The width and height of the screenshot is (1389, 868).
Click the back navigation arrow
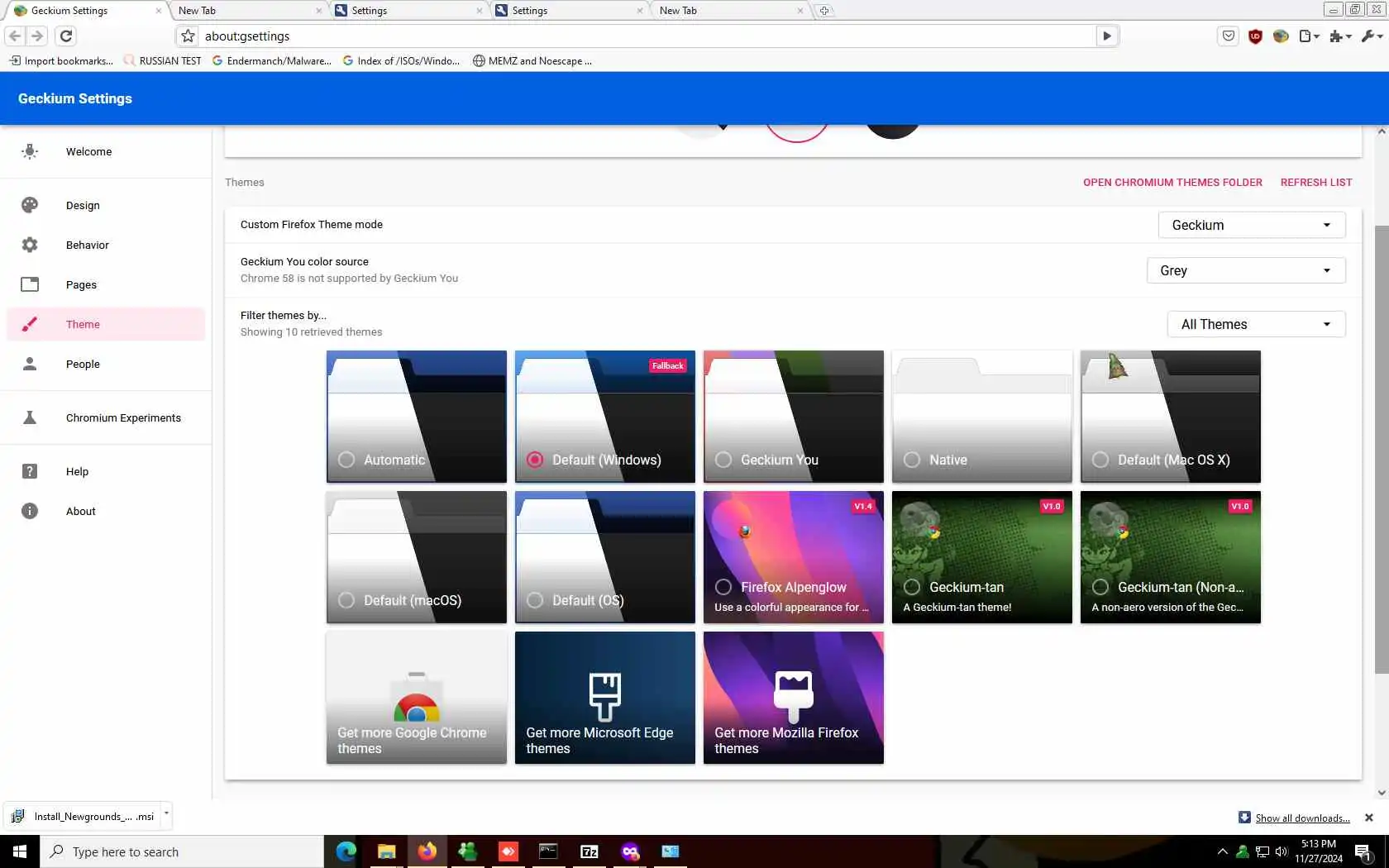click(15, 36)
